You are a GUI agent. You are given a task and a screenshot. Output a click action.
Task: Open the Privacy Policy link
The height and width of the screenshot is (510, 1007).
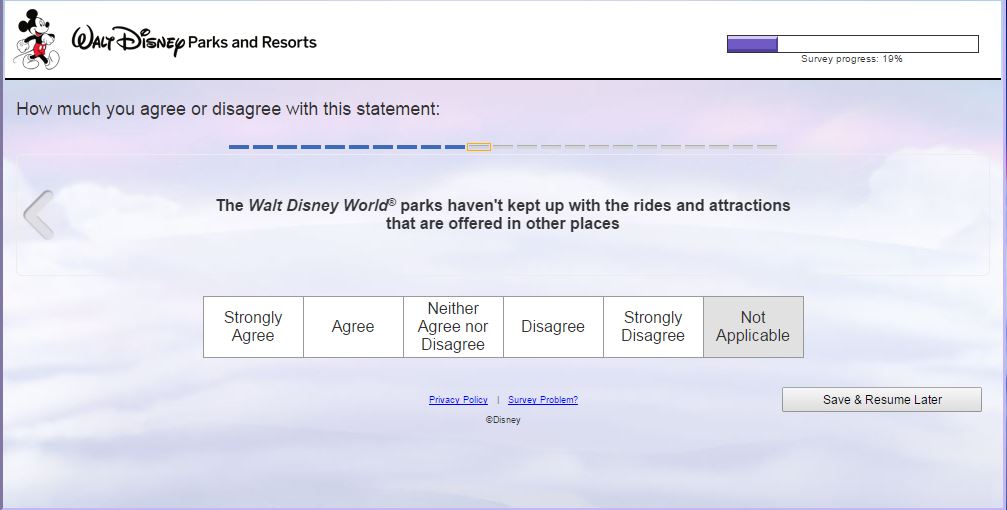click(x=458, y=400)
